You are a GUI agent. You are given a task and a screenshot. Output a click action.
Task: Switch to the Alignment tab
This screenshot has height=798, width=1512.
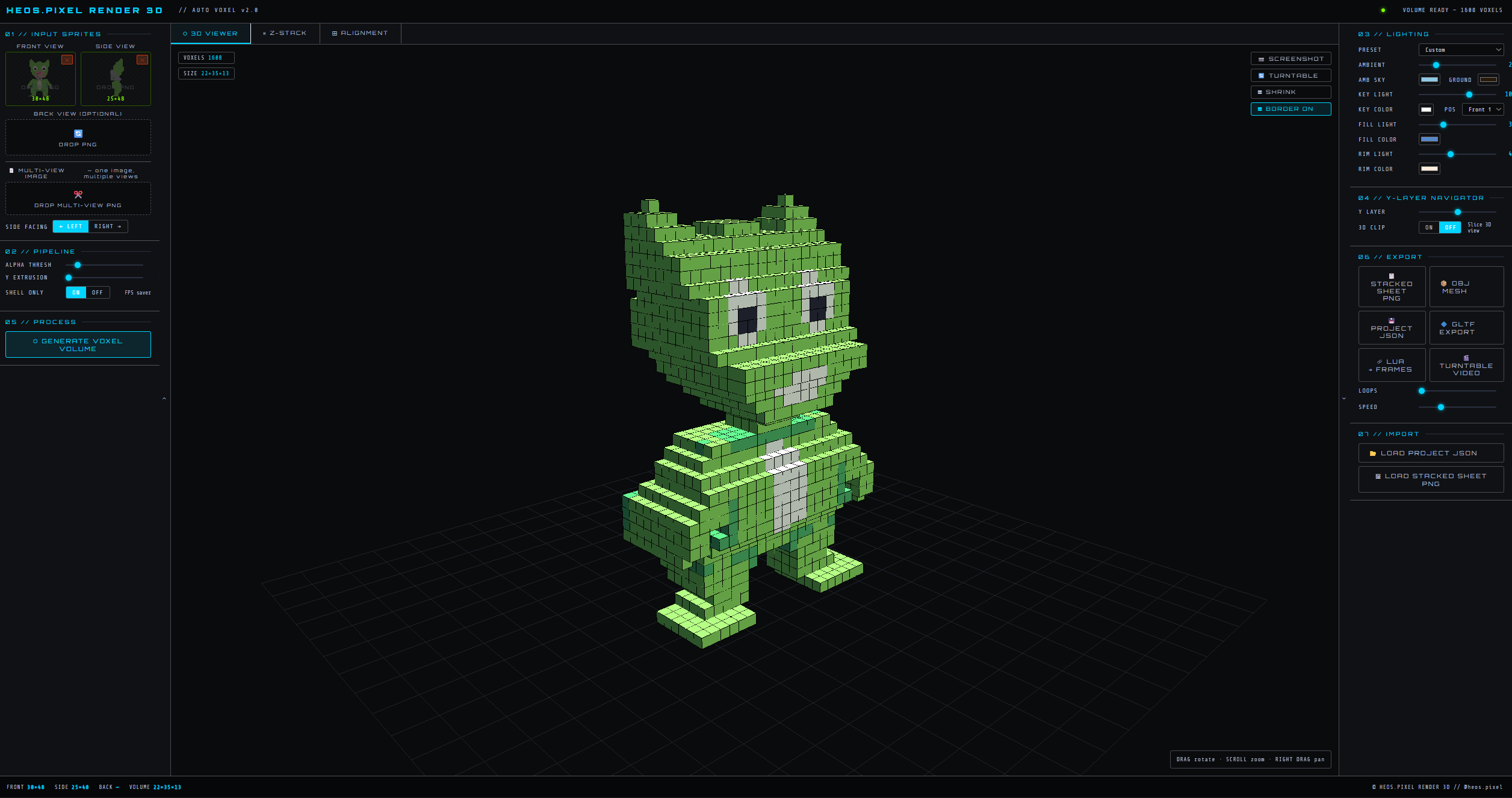point(360,34)
